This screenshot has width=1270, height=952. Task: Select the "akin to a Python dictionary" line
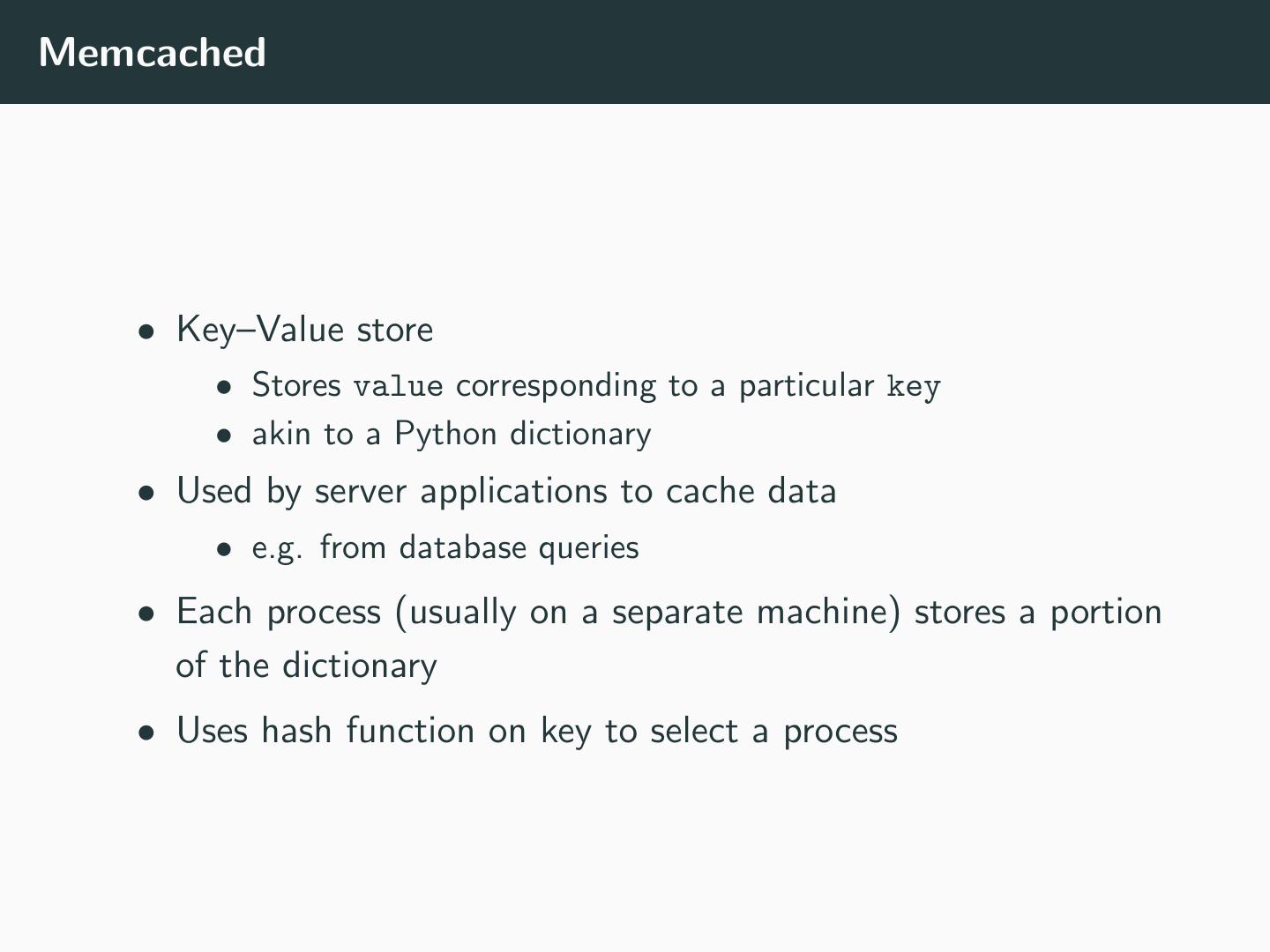click(x=451, y=434)
